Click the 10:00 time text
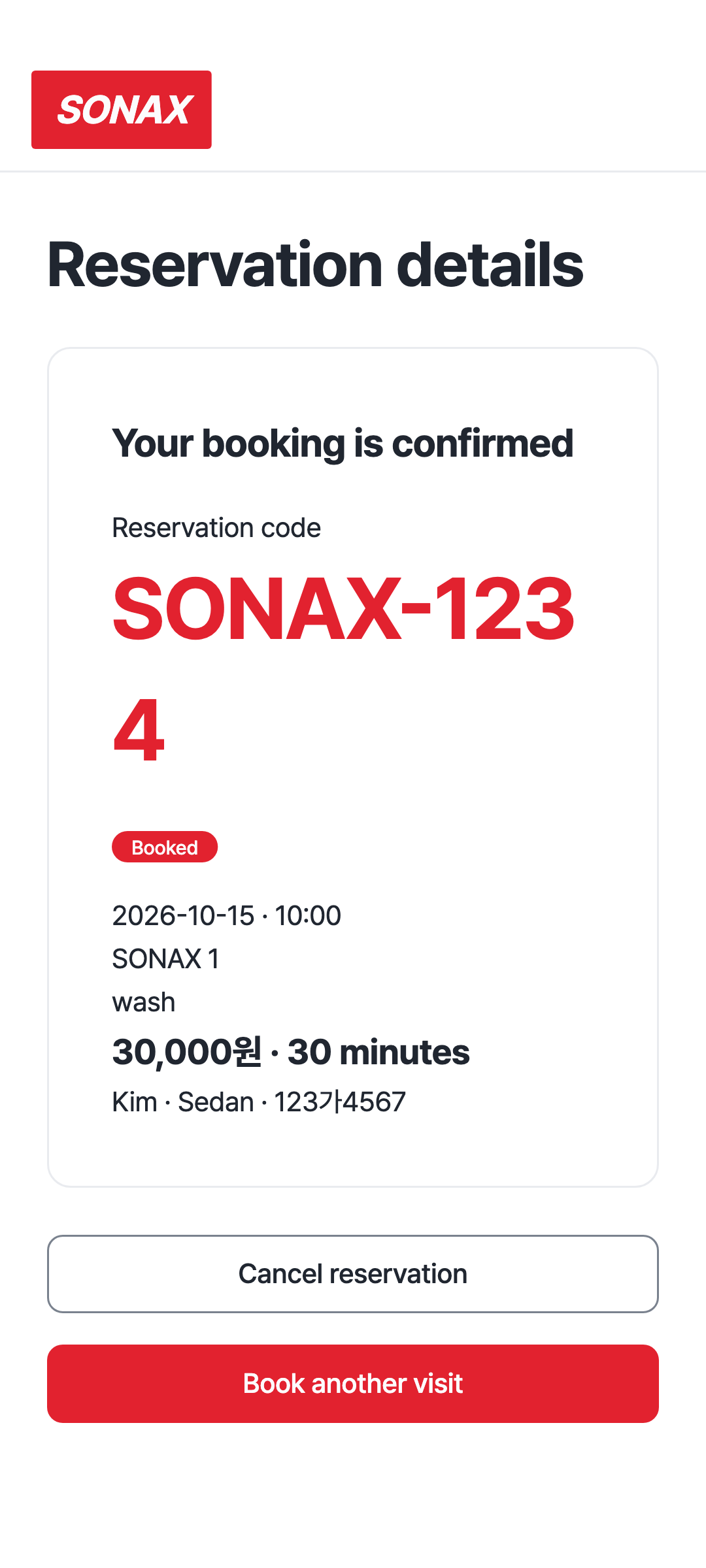This screenshot has width=706, height=1568. coord(308,915)
